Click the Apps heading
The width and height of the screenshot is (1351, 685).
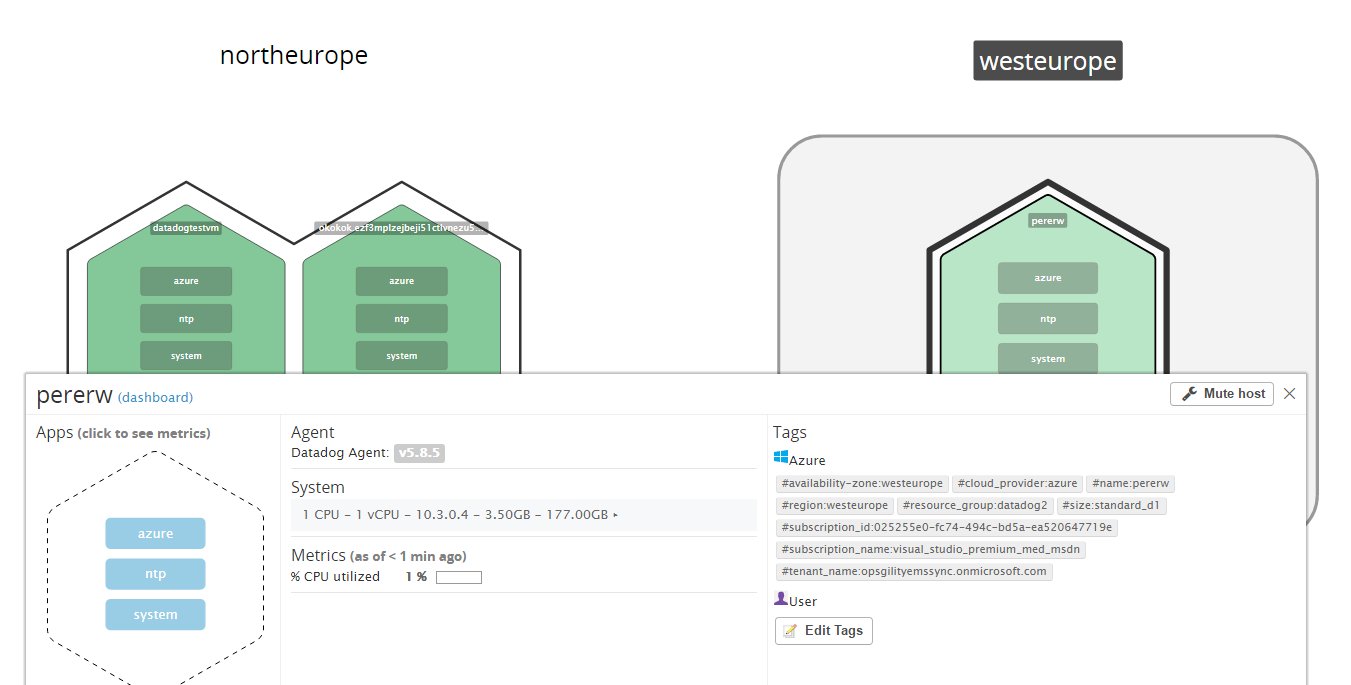pos(54,432)
